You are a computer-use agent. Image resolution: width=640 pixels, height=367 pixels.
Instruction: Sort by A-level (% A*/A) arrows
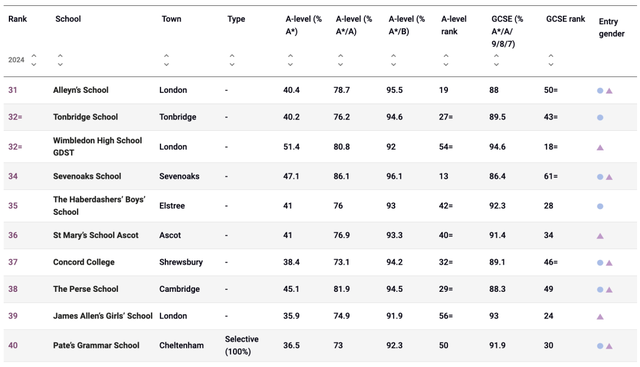[340, 60]
